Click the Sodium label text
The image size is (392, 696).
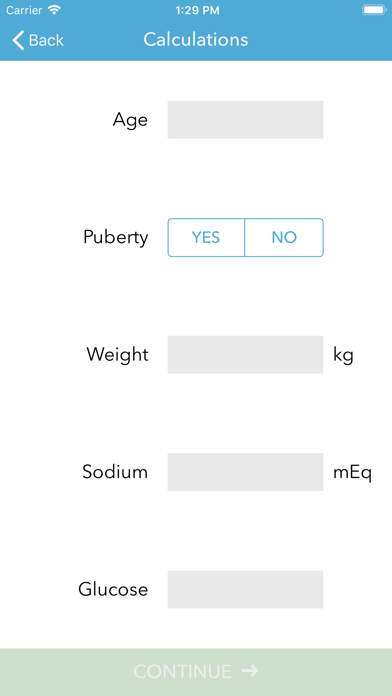(115, 472)
